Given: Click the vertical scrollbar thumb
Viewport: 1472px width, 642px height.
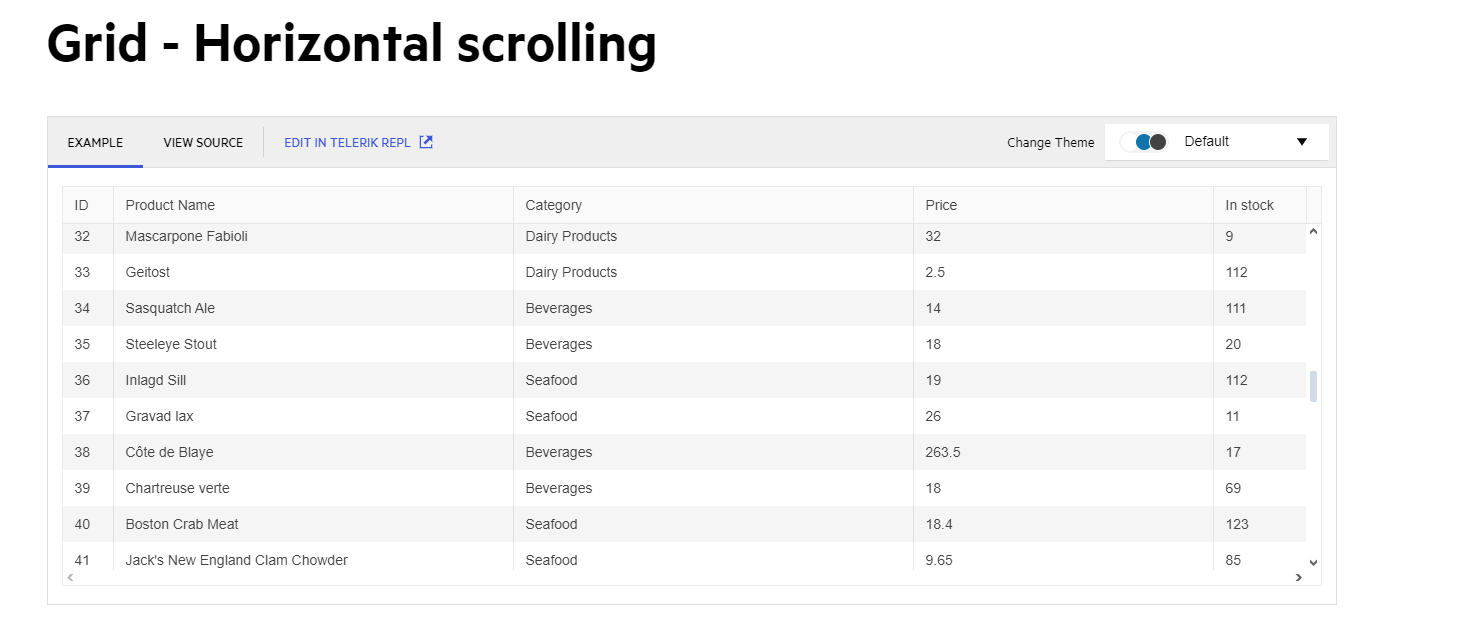Looking at the screenshot, I should coord(1313,386).
